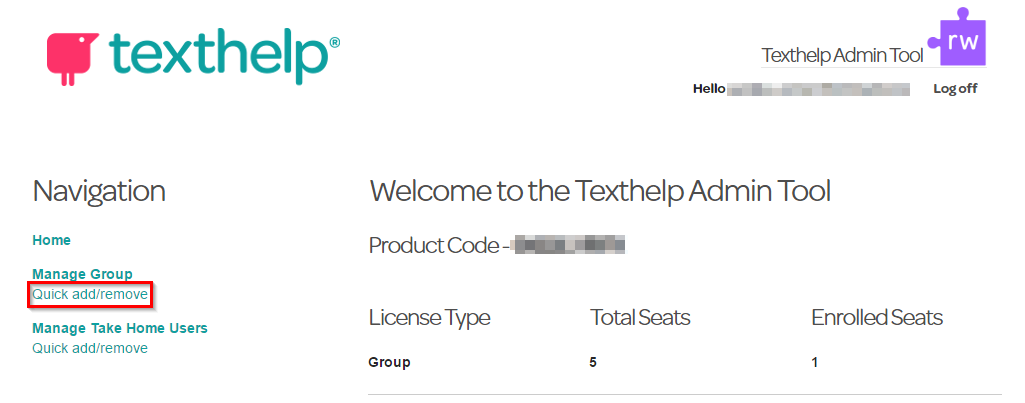Select the Group license type row
This screenshot has height=403, width=1025.
tap(684, 362)
